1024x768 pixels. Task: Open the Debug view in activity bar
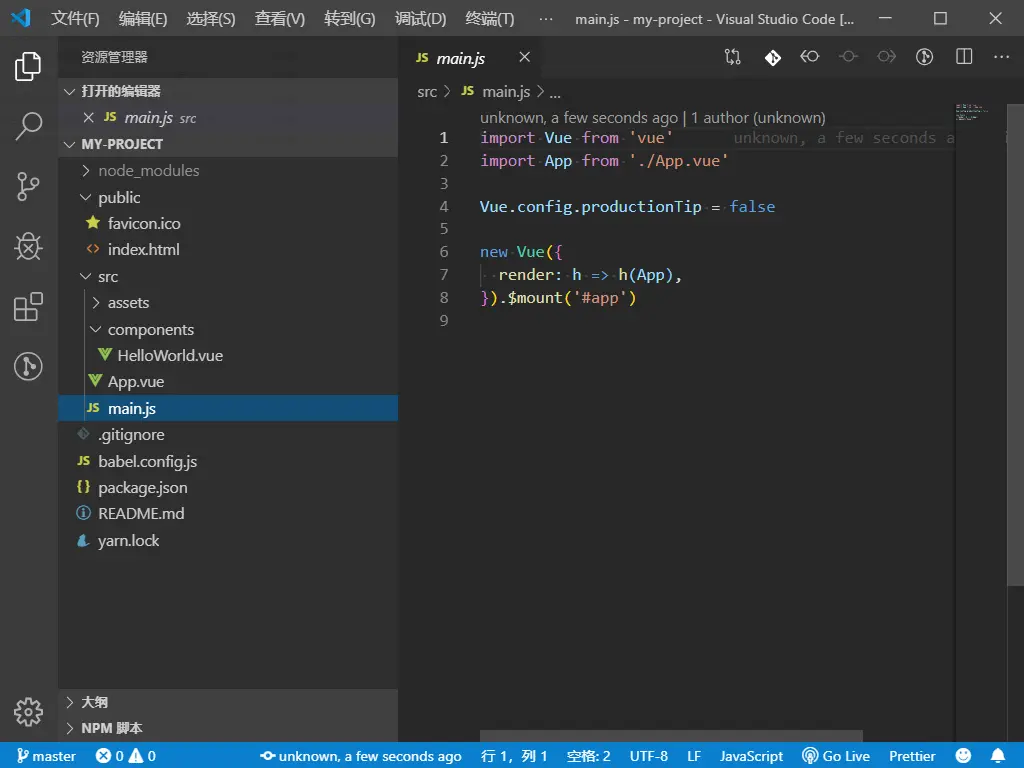(x=28, y=247)
